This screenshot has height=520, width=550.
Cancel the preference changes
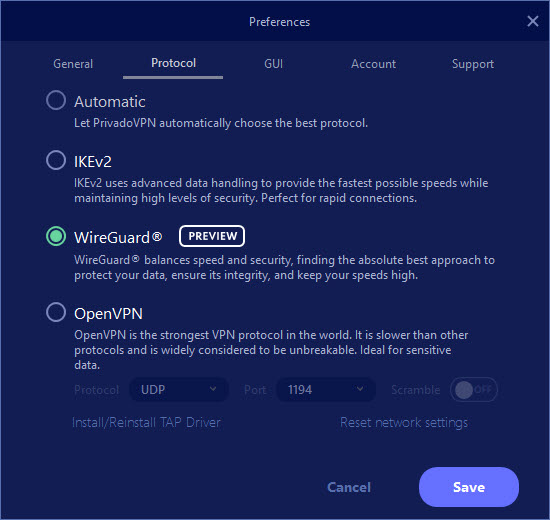click(349, 487)
